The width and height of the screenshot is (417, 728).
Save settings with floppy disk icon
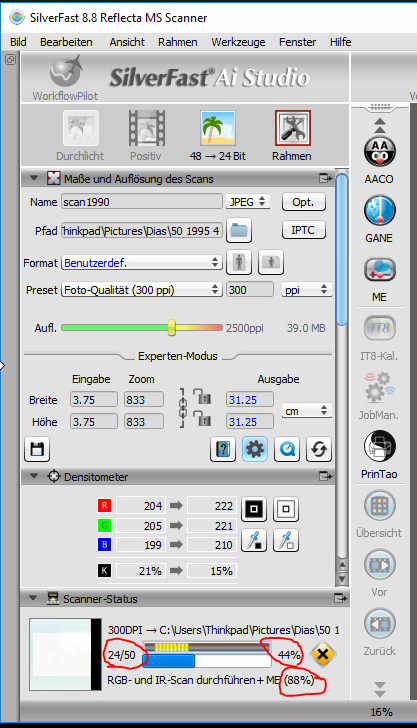click(37, 449)
